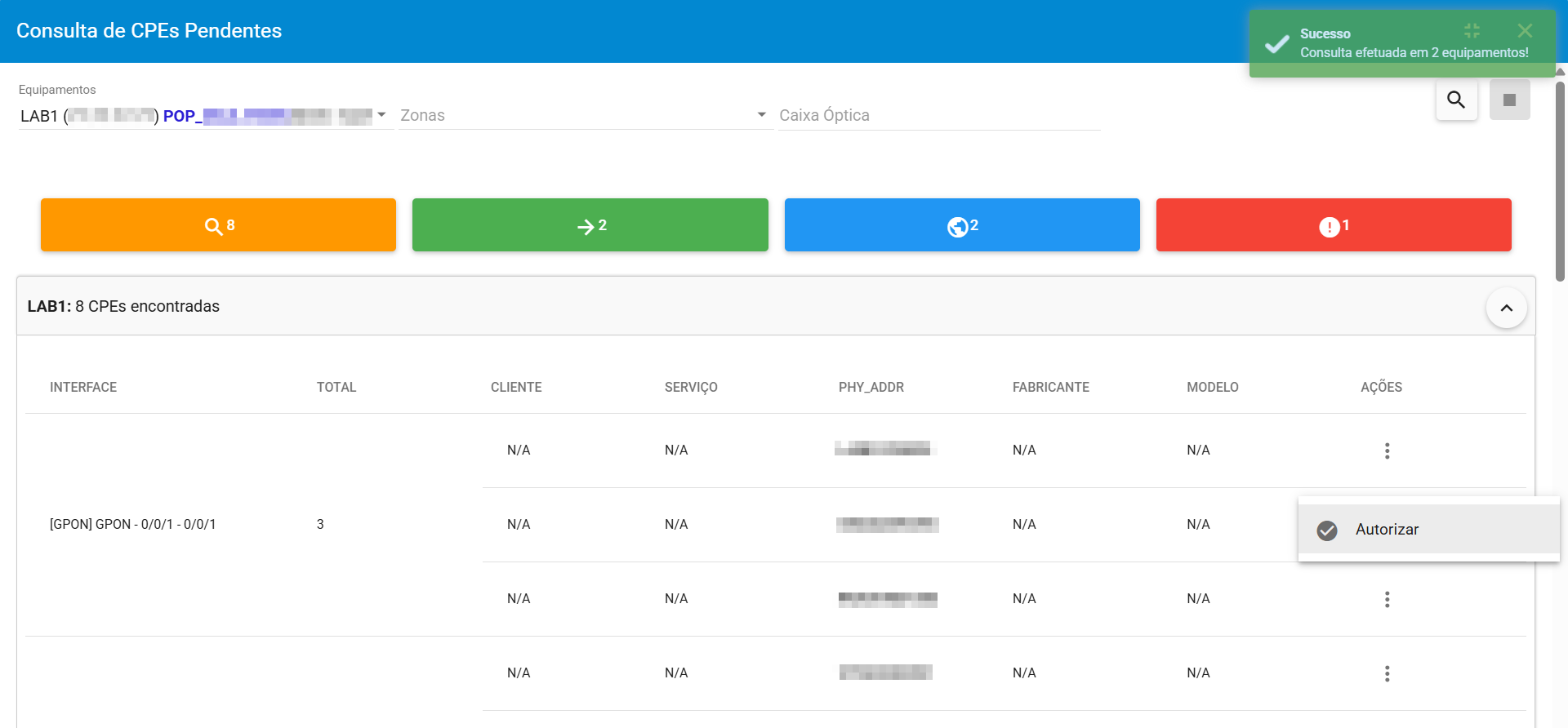Select Autorizar from the actions menu
Viewport: 1568px width, 728px height.
(x=1428, y=529)
